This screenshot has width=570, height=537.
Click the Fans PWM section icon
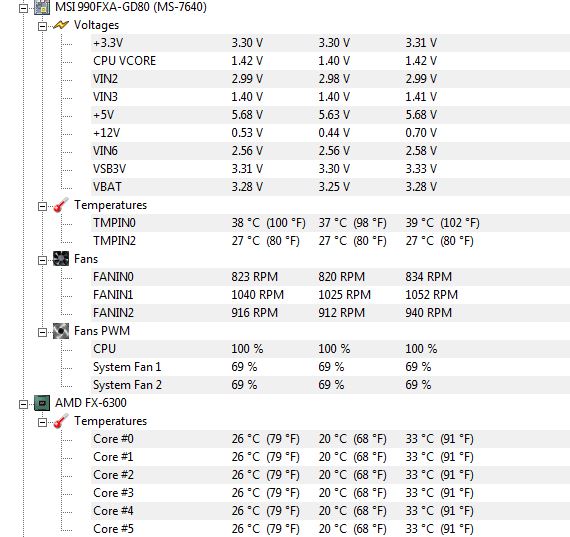[x=61, y=331]
